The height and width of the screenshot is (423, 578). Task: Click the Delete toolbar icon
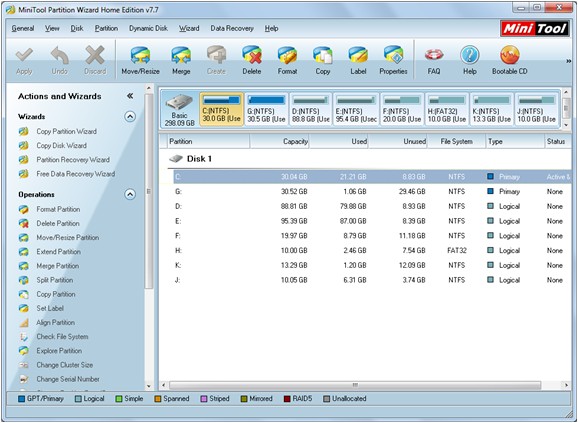(252, 55)
